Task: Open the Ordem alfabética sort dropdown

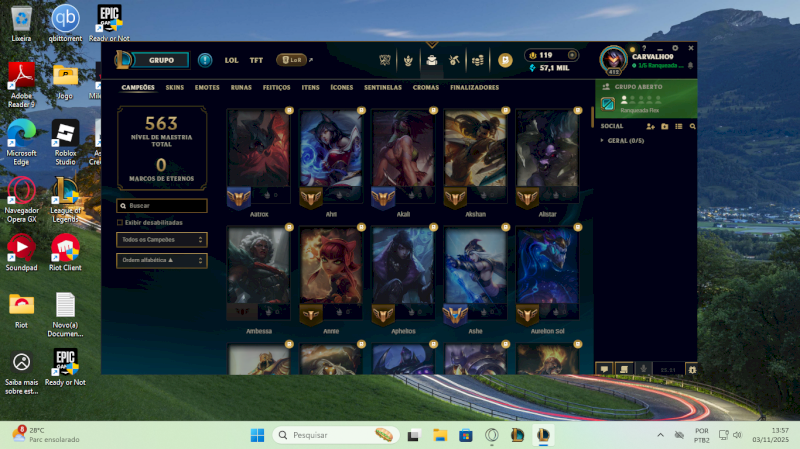Action: pos(162,261)
